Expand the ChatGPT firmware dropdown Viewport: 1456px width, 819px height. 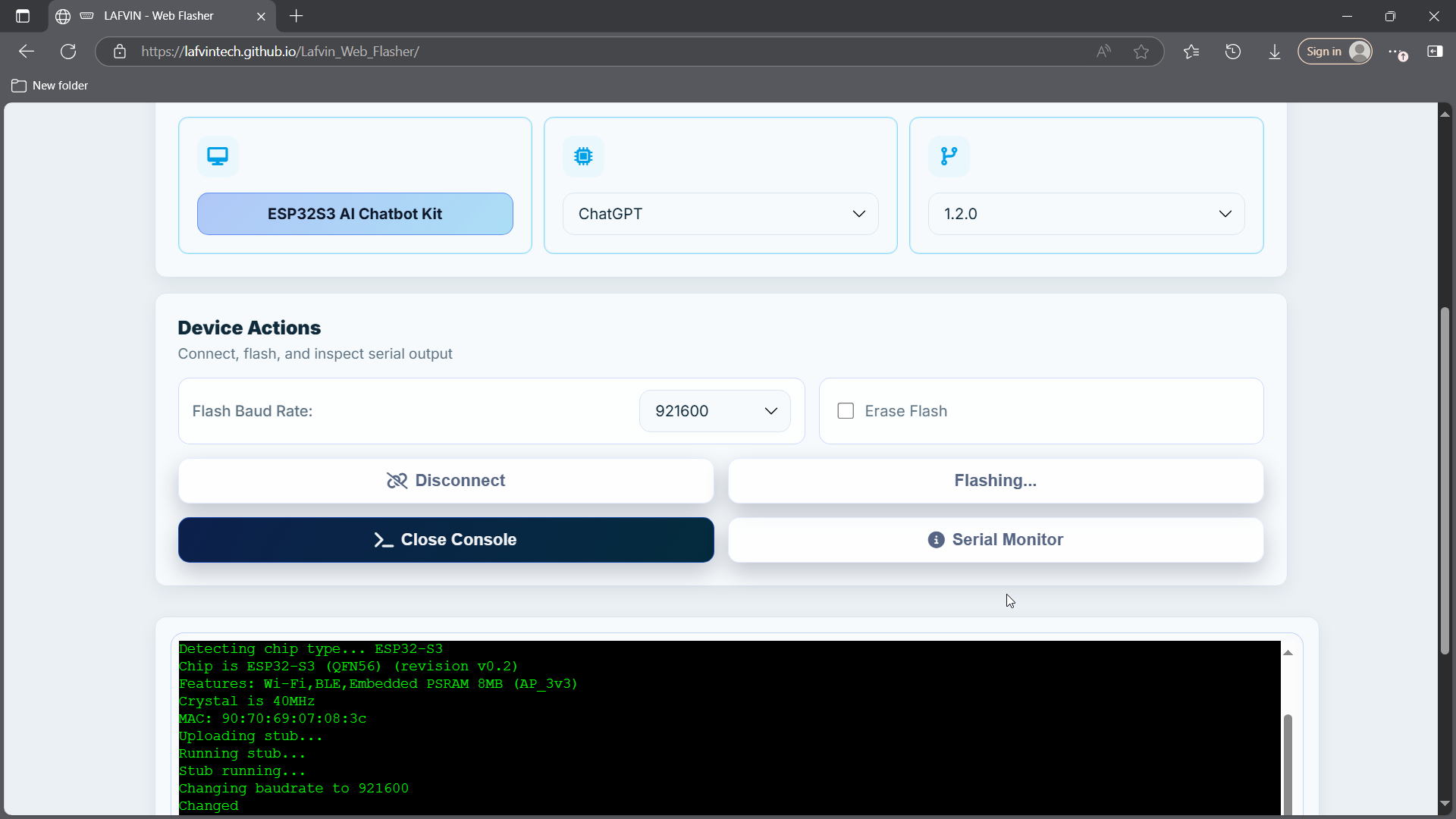pos(720,214)
